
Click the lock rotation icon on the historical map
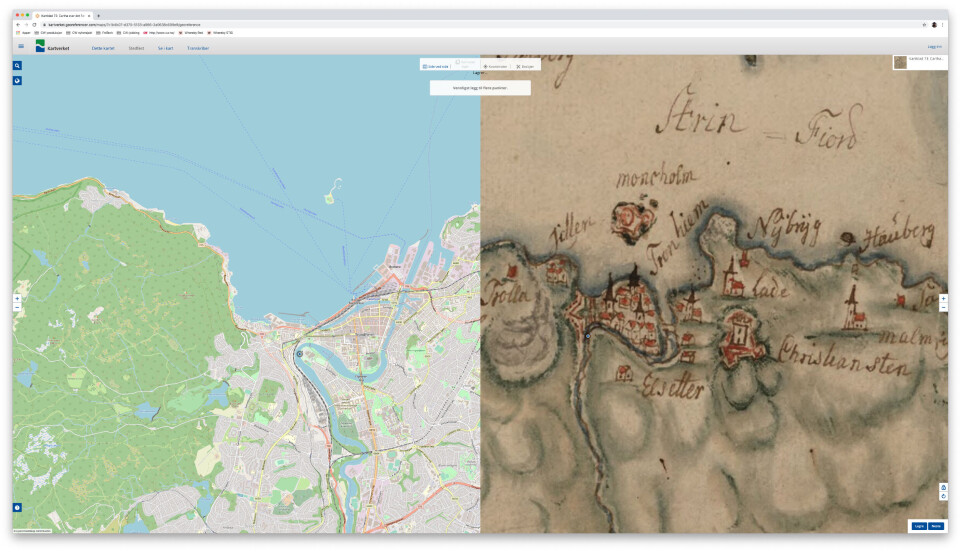943,488
